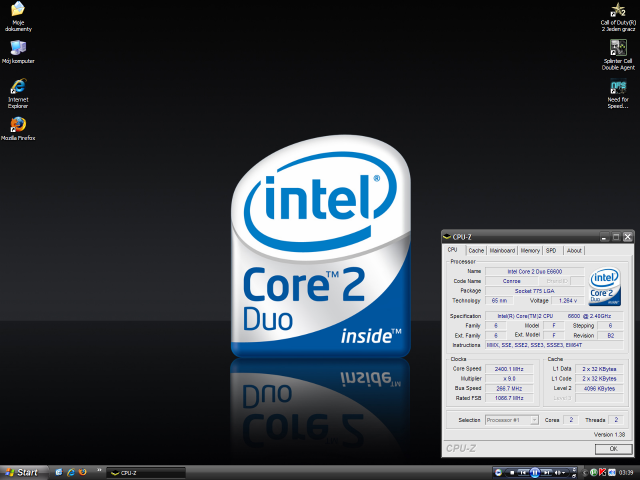Click the Rated FSB value 1066.7 MHz
The image size is (640, 480).
[509, 398]
